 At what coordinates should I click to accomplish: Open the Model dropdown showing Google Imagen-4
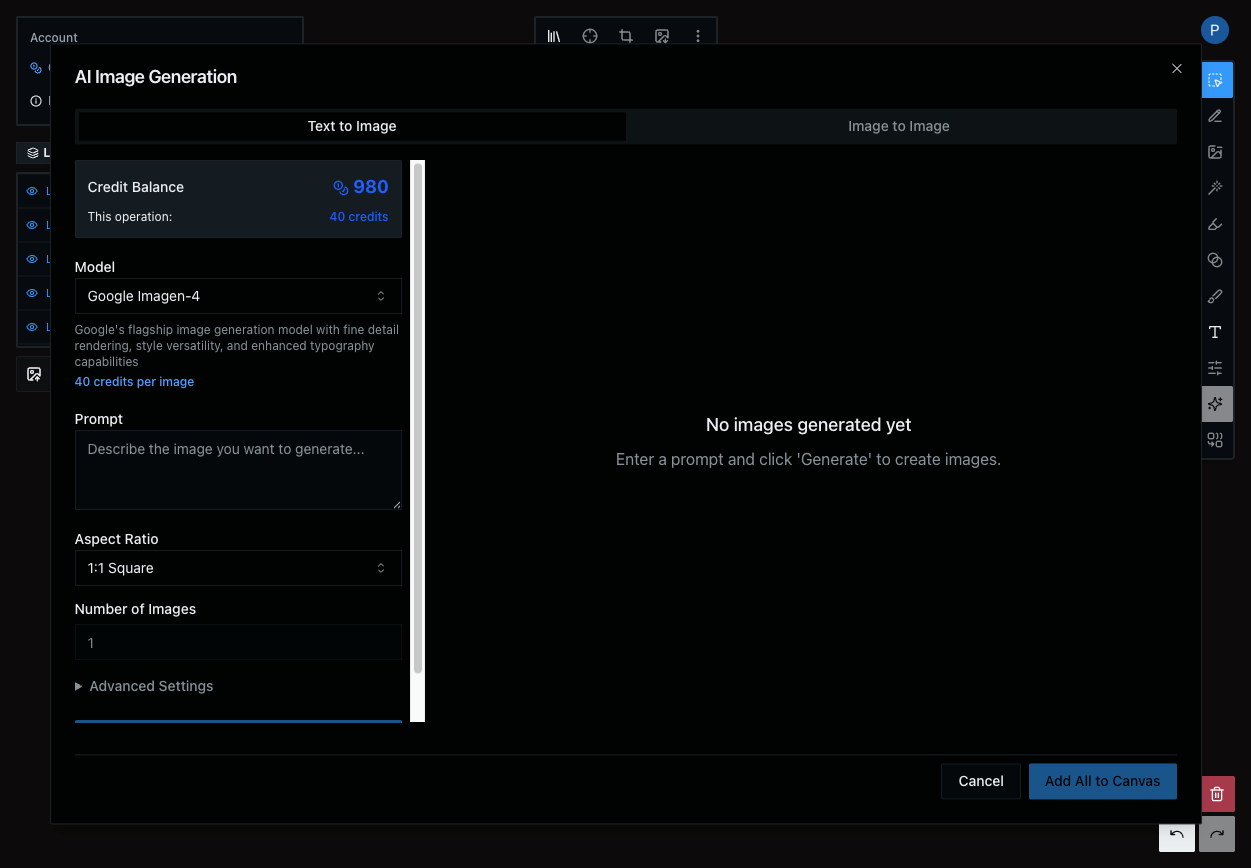[x=238, y=296]
